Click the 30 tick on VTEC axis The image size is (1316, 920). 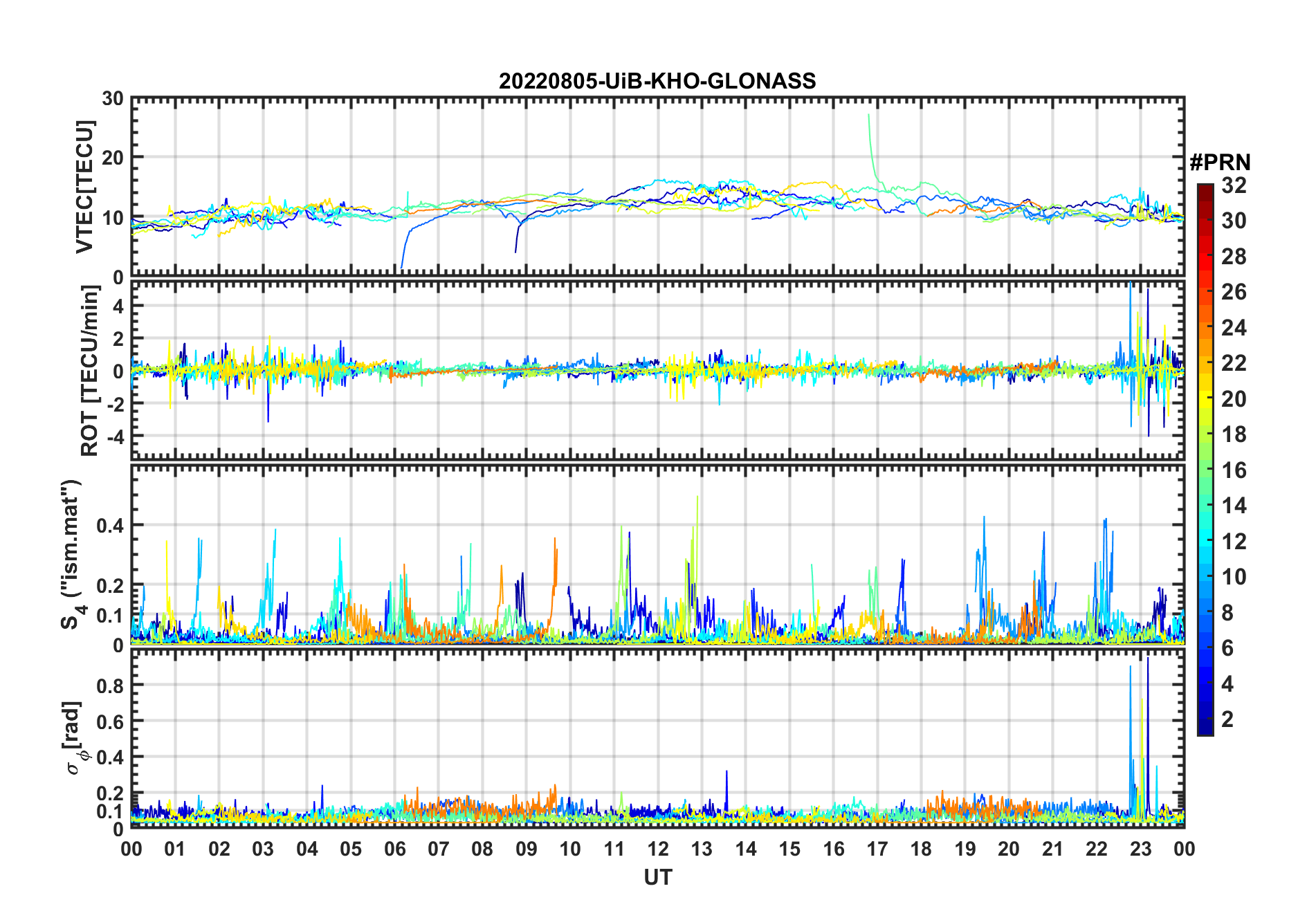(x=113, y=99)
